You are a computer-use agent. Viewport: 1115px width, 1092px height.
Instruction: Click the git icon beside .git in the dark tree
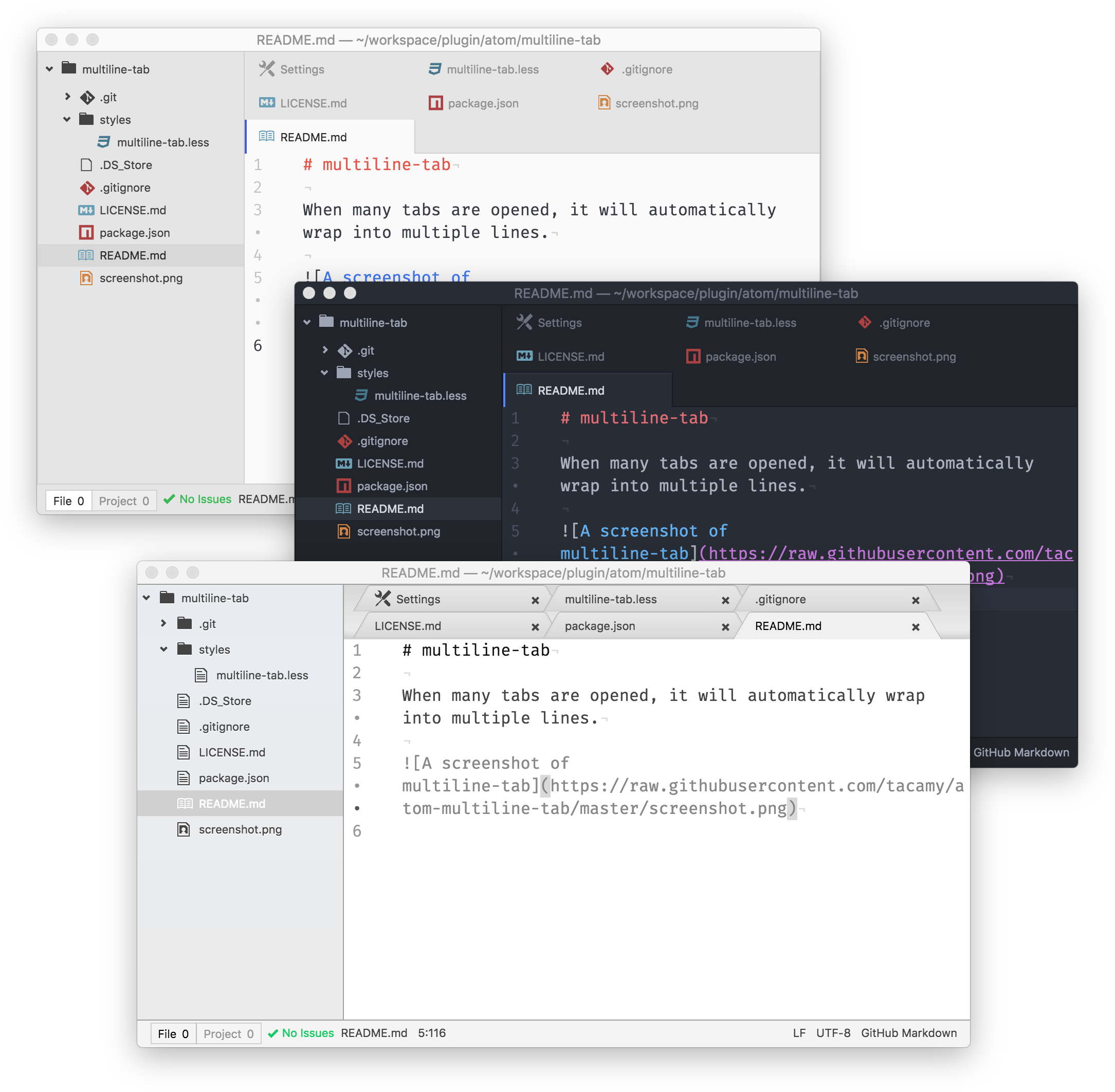345,350
